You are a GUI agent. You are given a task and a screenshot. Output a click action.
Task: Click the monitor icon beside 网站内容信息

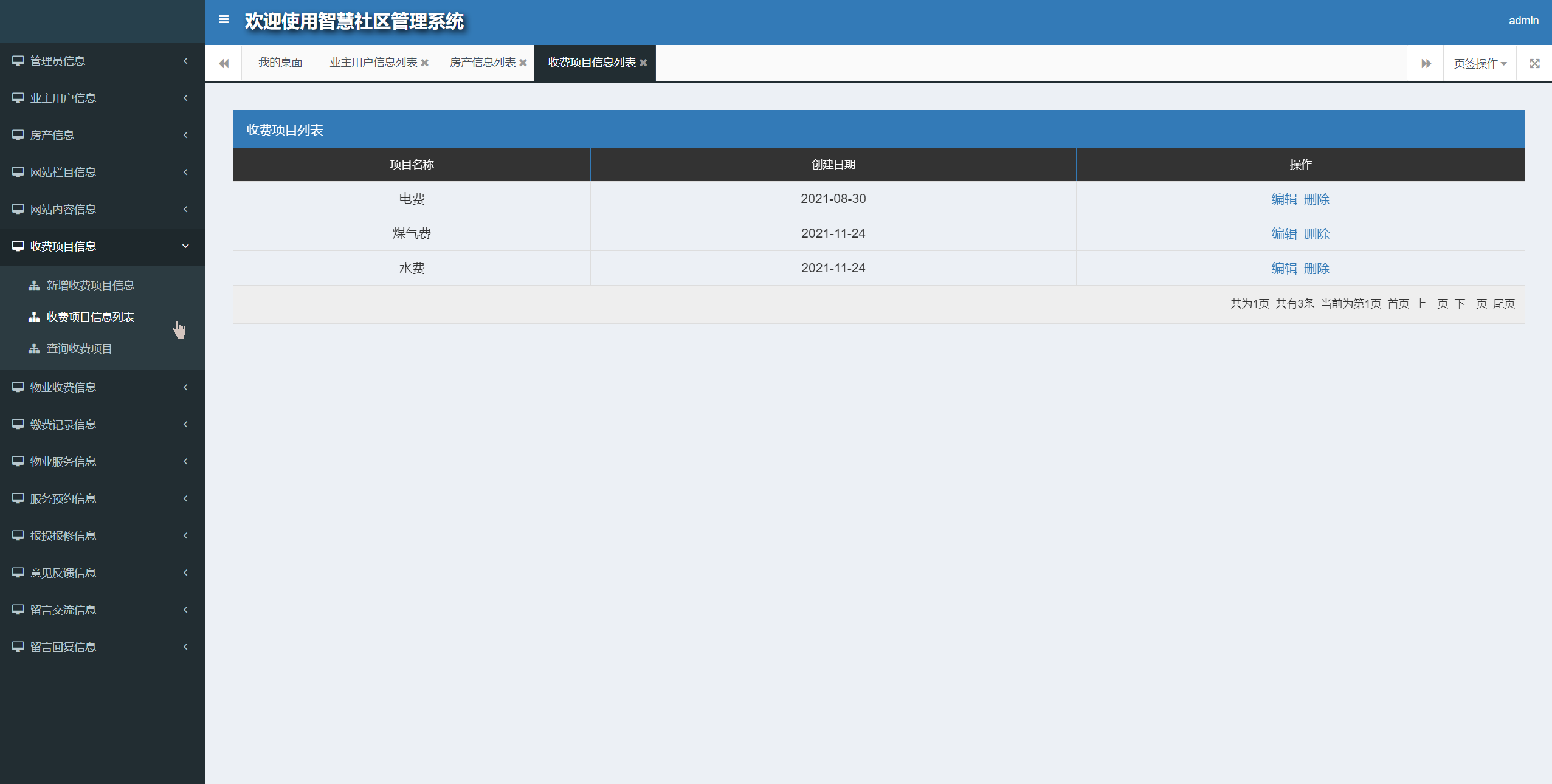tap(18, 209)
